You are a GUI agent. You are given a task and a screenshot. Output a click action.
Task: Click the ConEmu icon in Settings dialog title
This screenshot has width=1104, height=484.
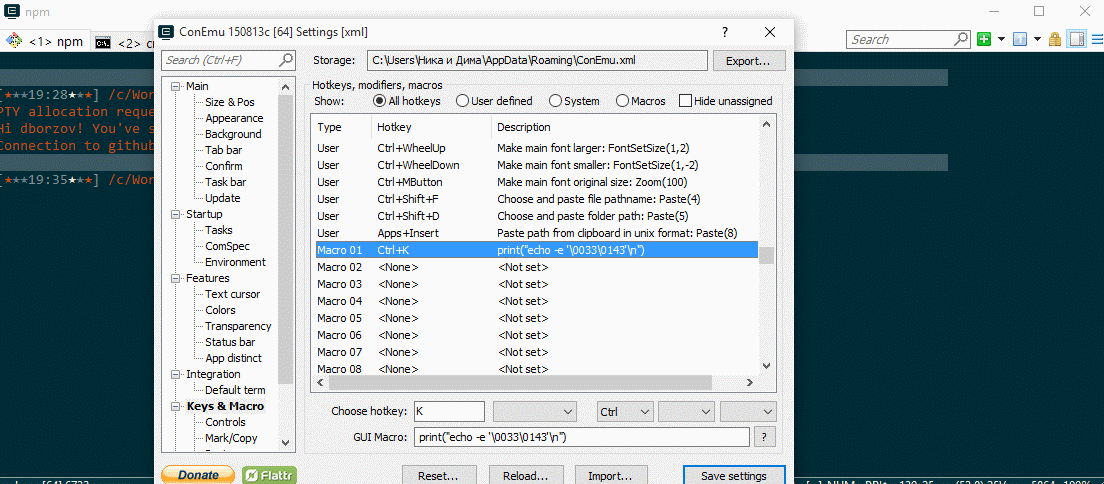(167, 32)
